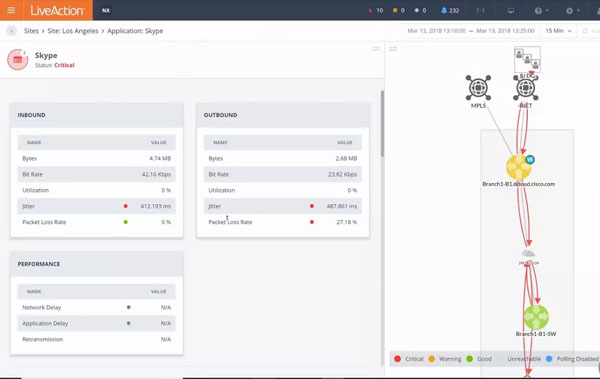Click Application Delay gray status dot
Screen dimensions: 600x379
[x=129, y=323]
